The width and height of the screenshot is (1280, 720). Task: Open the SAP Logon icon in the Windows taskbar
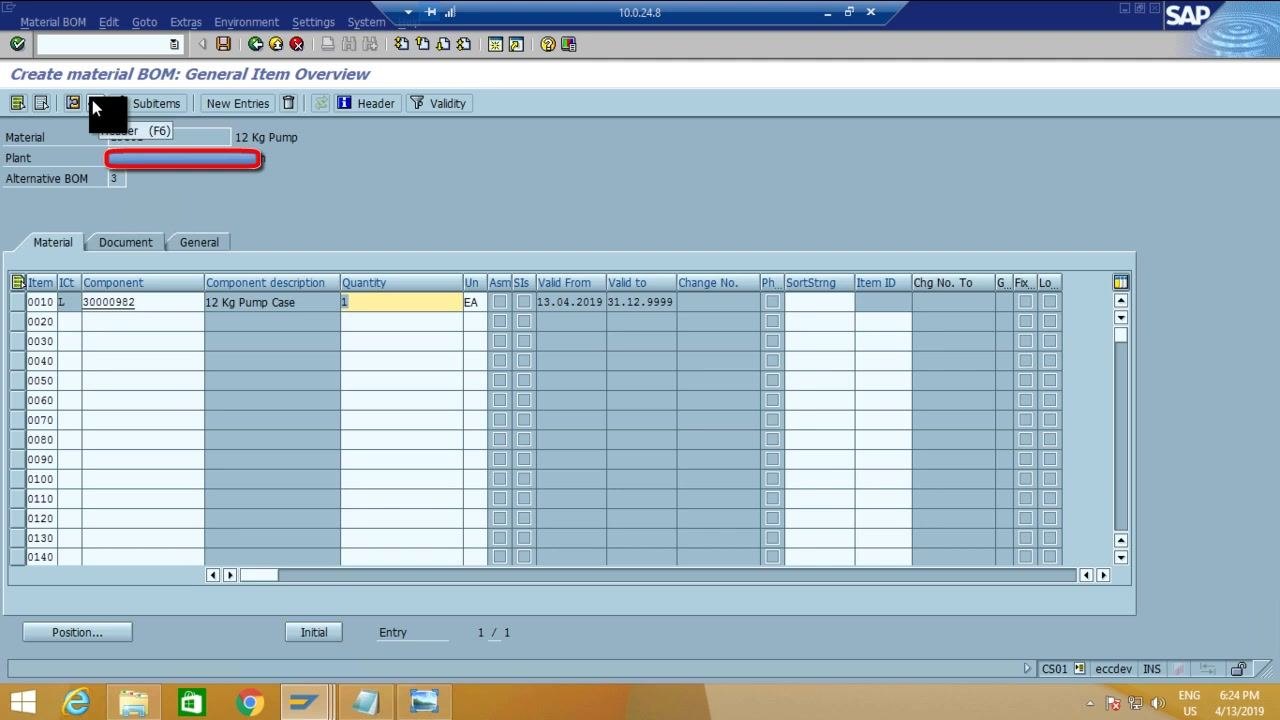(x=304, y=702)
